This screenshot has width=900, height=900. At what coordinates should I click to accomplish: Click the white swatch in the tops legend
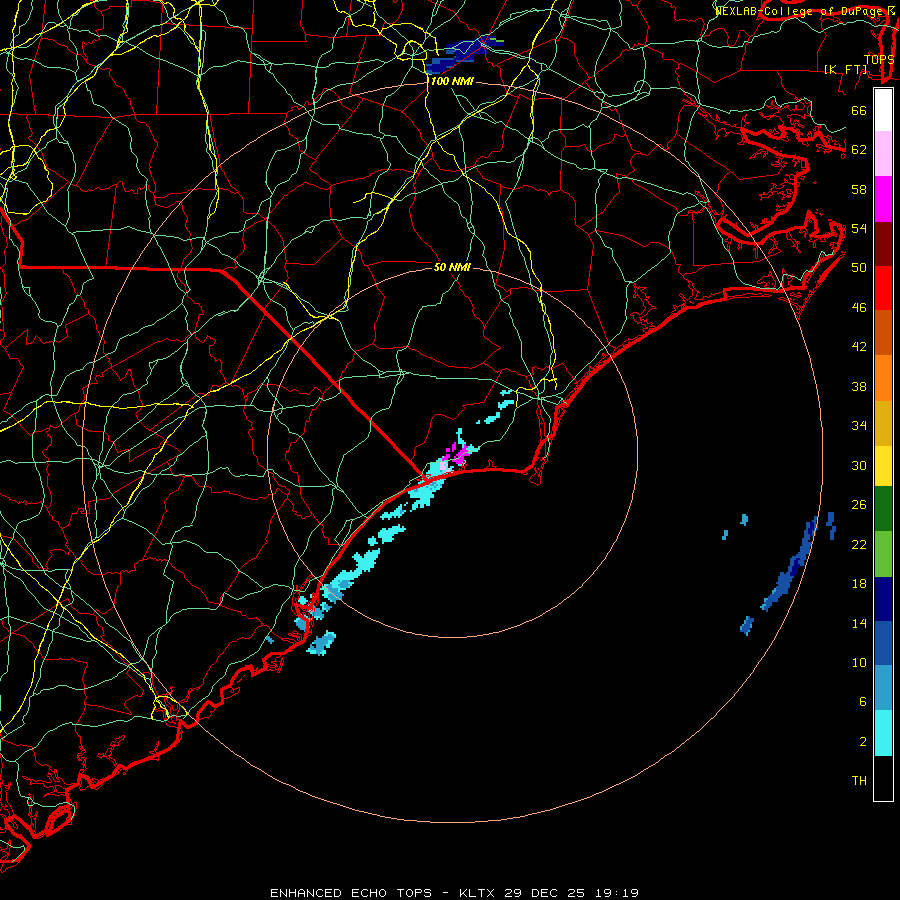883,110
